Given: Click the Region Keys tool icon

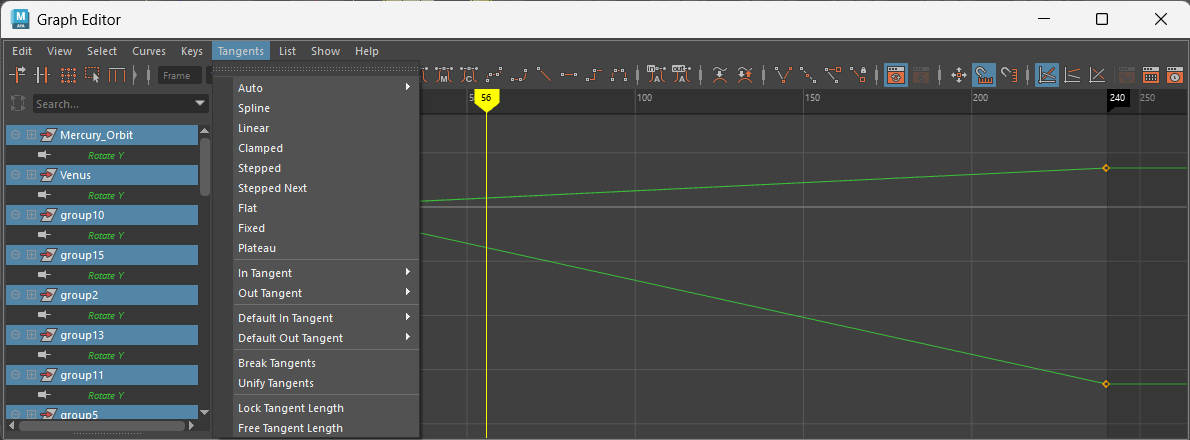Looking at the screenshot, I should 93,75.
